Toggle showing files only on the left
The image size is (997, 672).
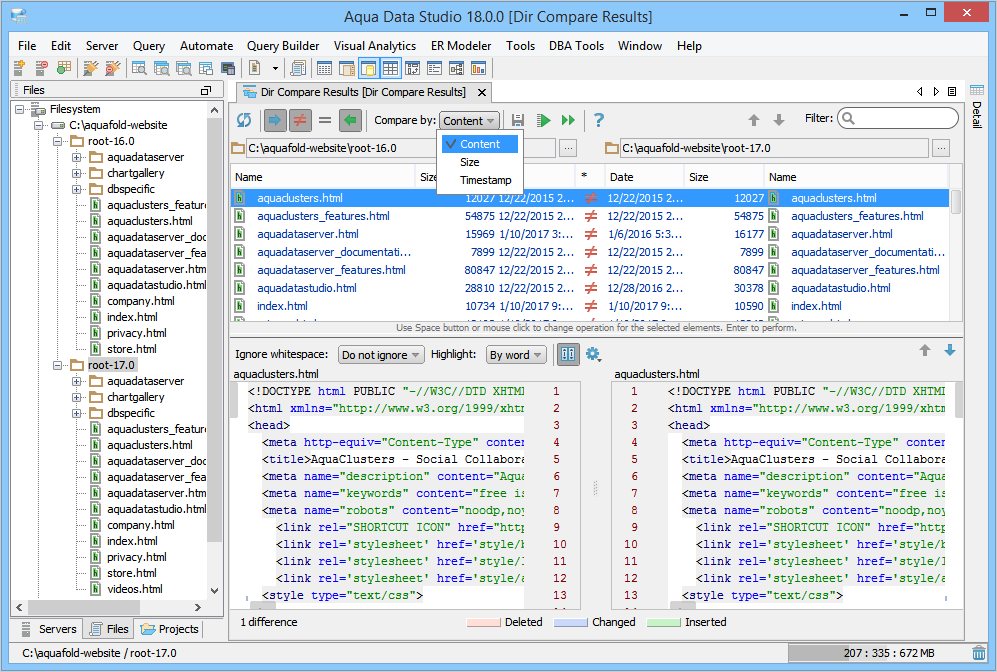coord(275,120)
